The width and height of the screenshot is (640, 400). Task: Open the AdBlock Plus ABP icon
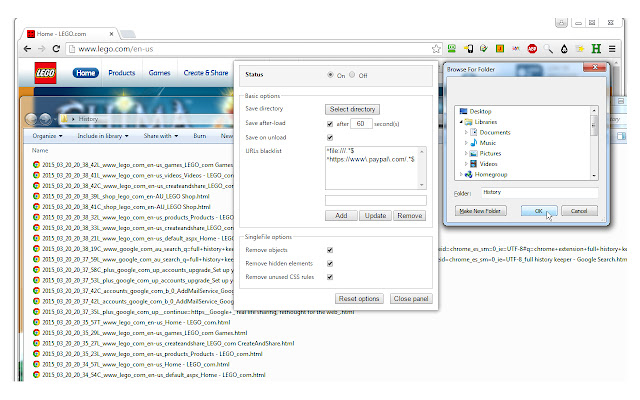click(532, 49)
